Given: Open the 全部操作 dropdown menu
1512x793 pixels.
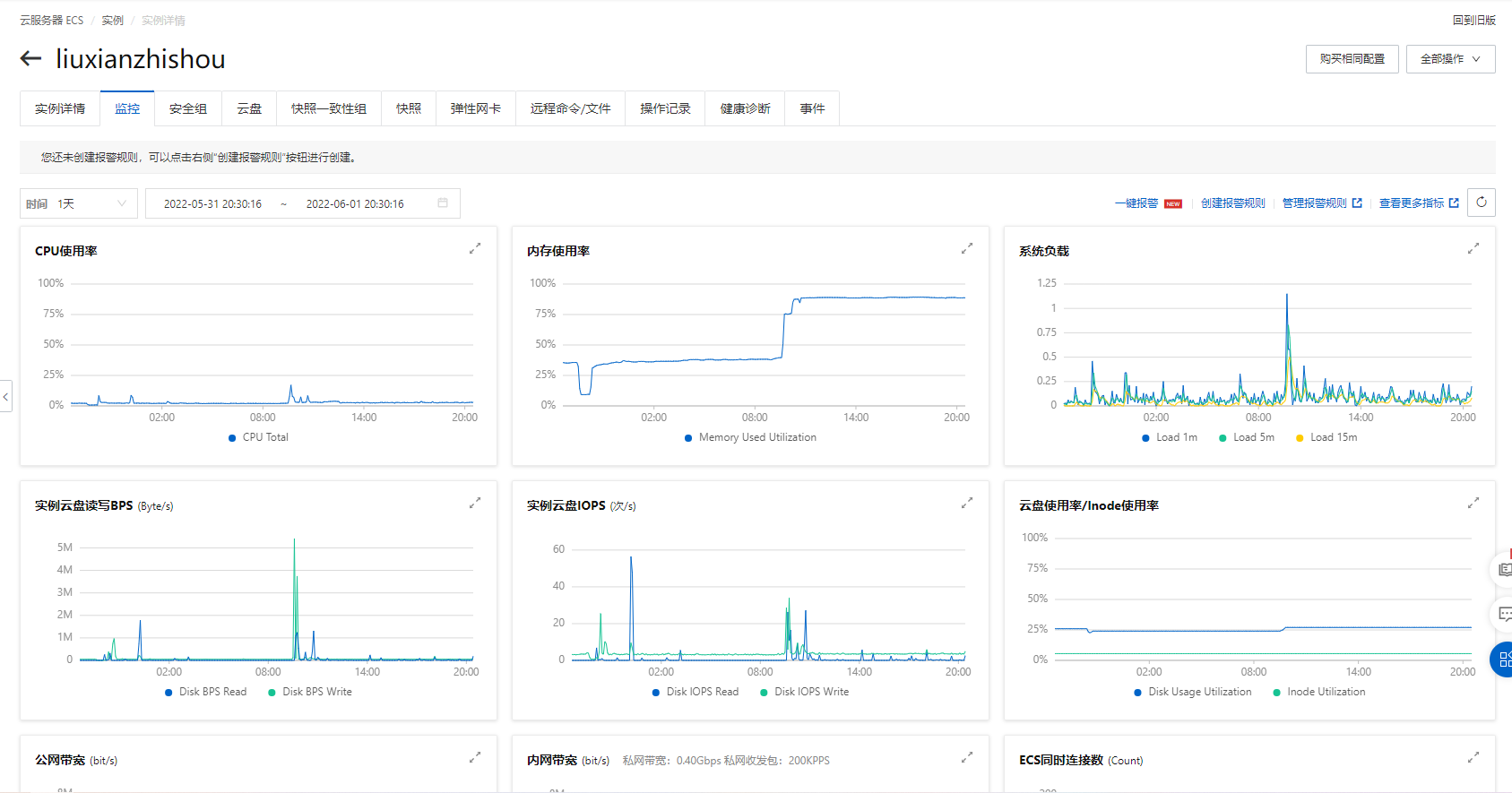Looking at the screenshot, I should (x=1450, y=59).
